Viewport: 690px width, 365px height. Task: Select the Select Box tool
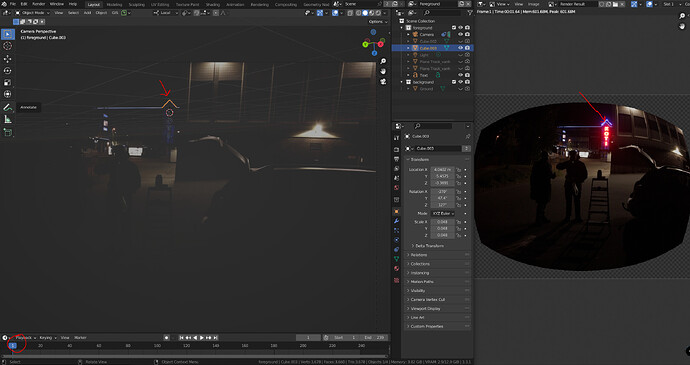(x=7, y=34)
